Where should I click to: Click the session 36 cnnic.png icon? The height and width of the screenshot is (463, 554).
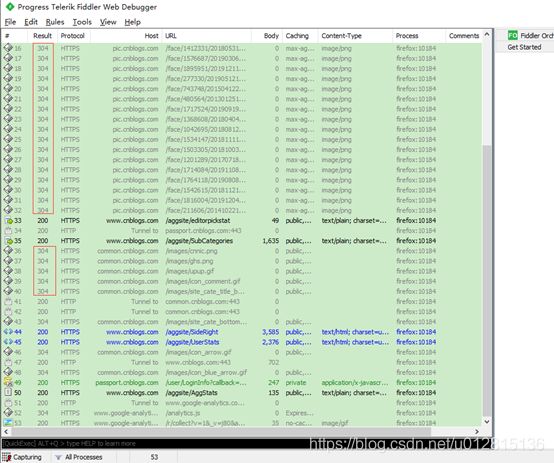[8, 251]
